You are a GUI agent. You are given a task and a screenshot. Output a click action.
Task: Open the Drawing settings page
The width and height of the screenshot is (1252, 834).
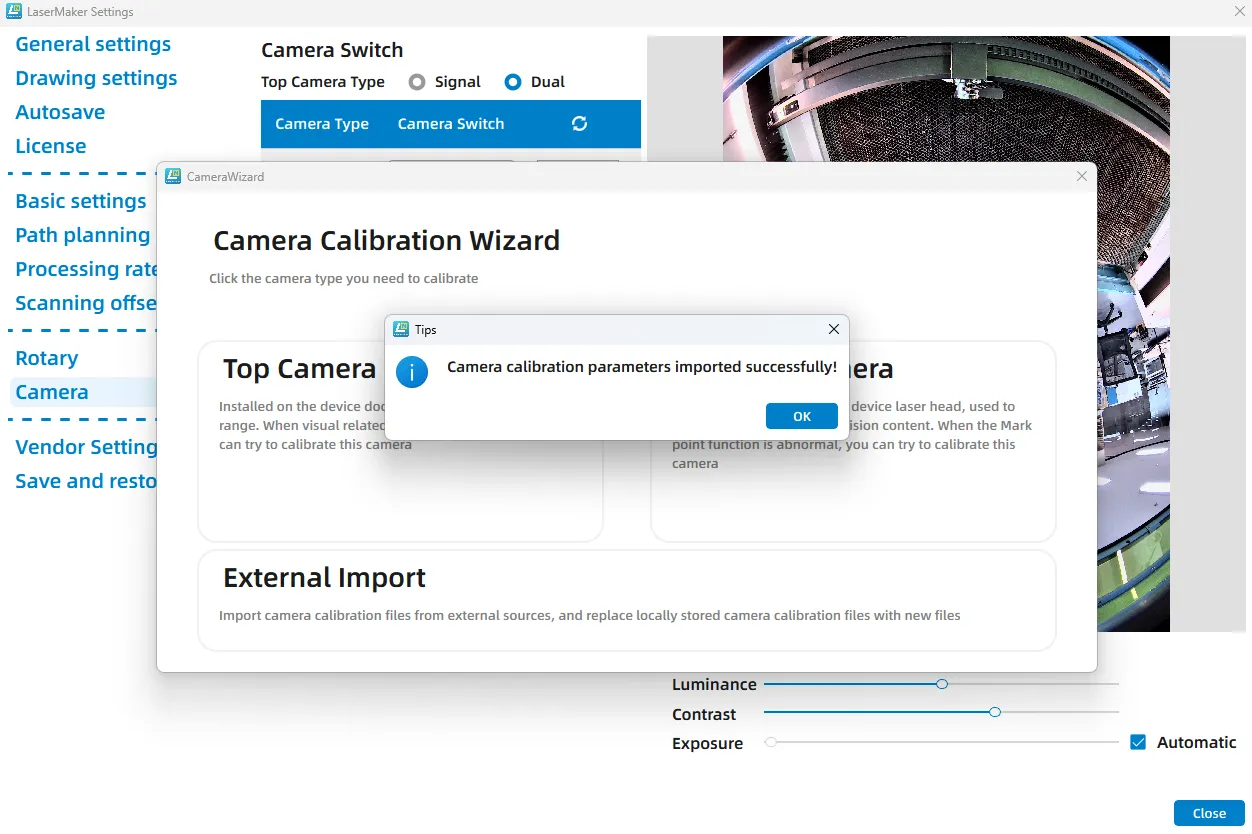[x=96, y=78]
